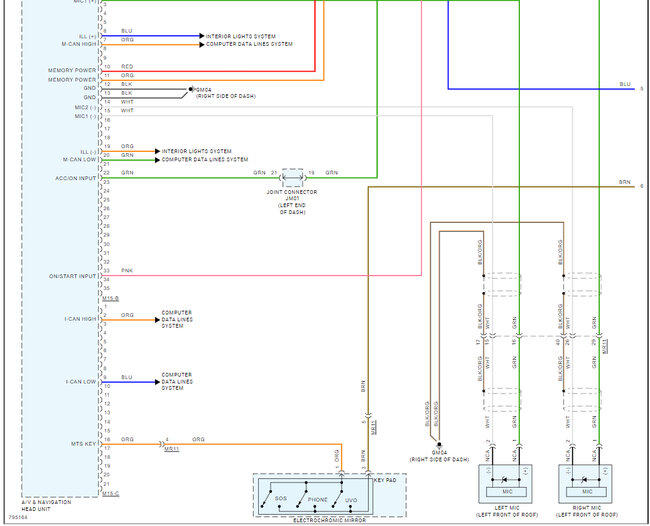Click the MIC box inside left microphone
This screenshot has width=650, height=526.
tap(507, 492)
